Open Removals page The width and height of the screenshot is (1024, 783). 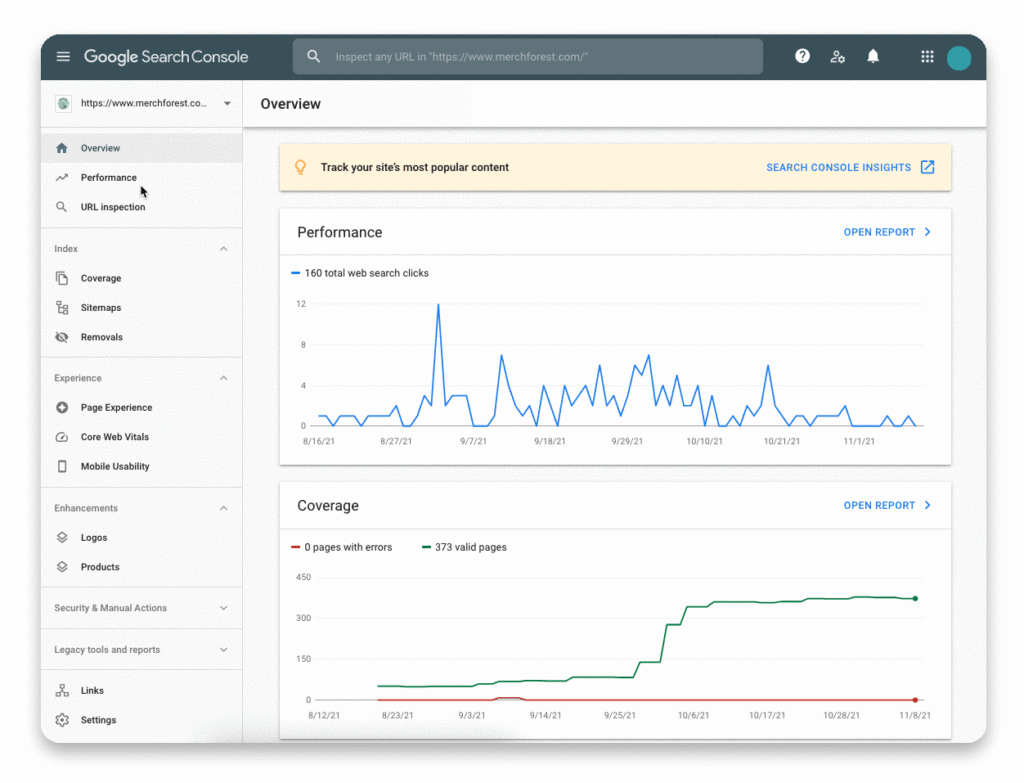[x=142, y=337]
